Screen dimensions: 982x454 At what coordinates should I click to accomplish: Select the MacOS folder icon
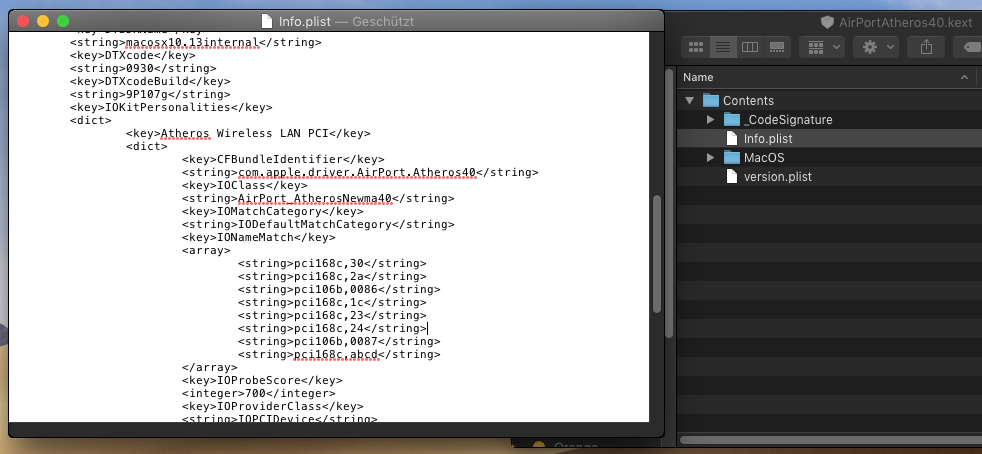(x=731, y=157)
